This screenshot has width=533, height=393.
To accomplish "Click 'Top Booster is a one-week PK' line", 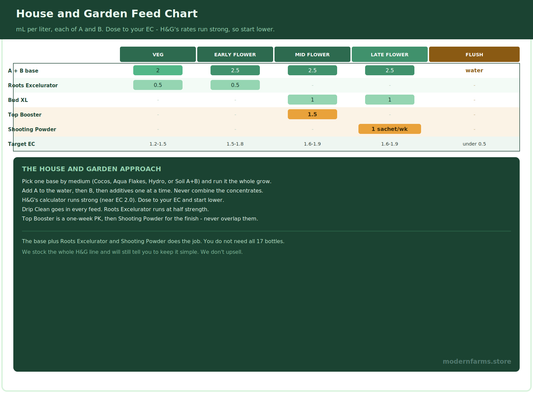I will [x=140, y=219].
